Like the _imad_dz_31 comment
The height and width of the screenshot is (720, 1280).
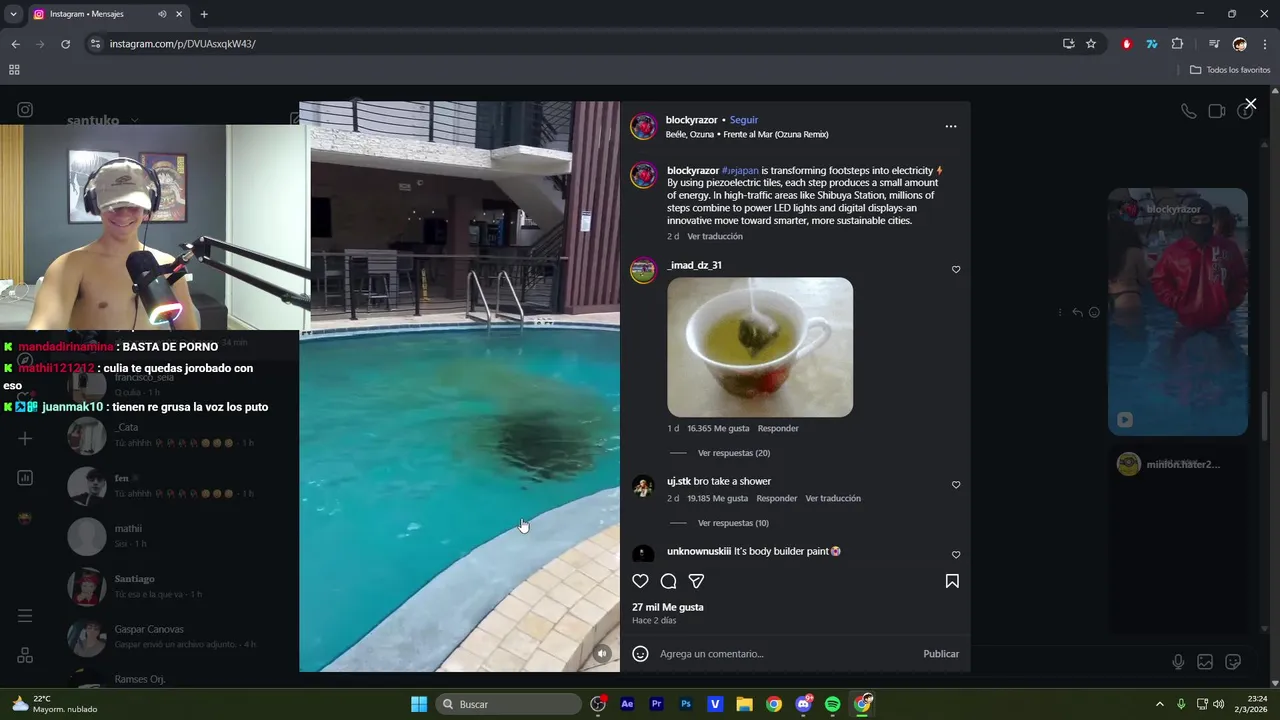pos(956,269)
